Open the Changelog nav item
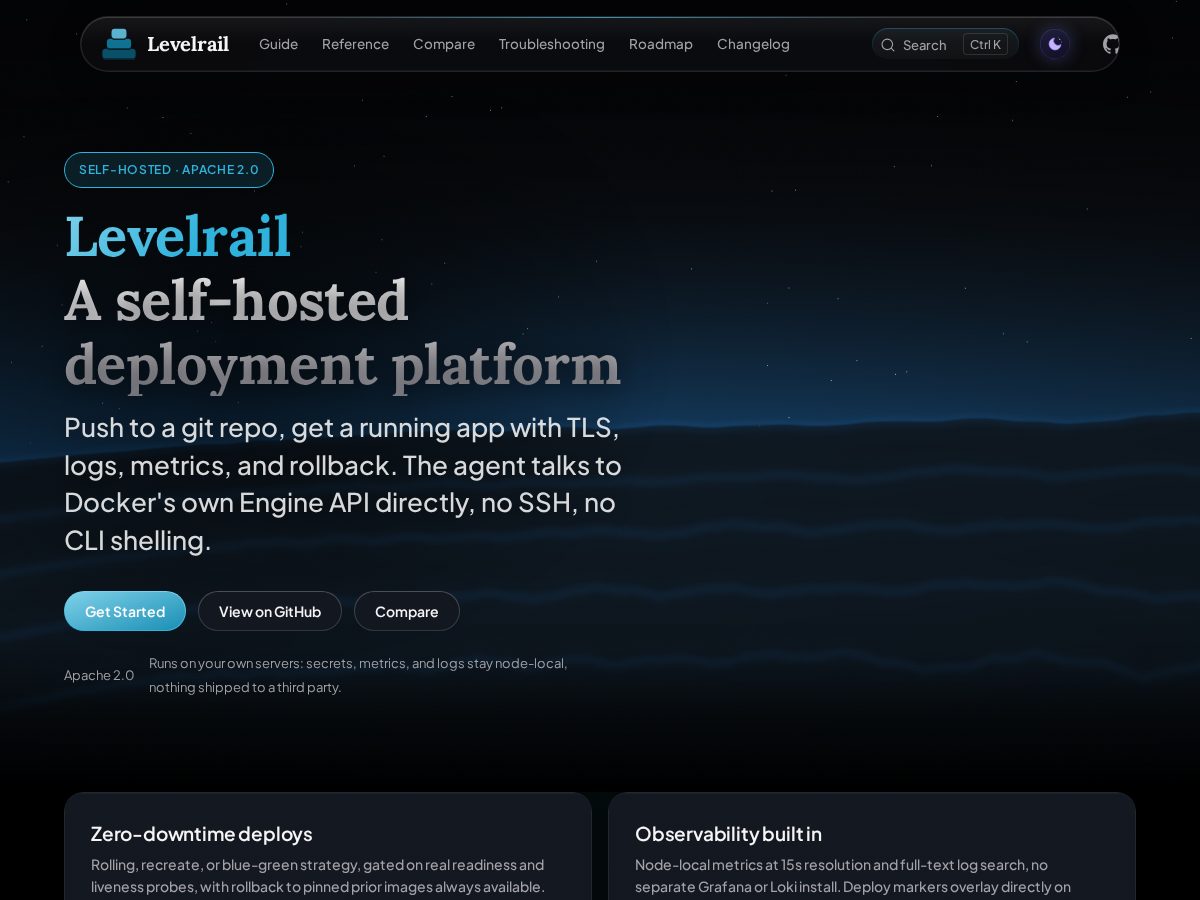The width and height of the screenshot is (1200, 900). (x=753, y=44)
